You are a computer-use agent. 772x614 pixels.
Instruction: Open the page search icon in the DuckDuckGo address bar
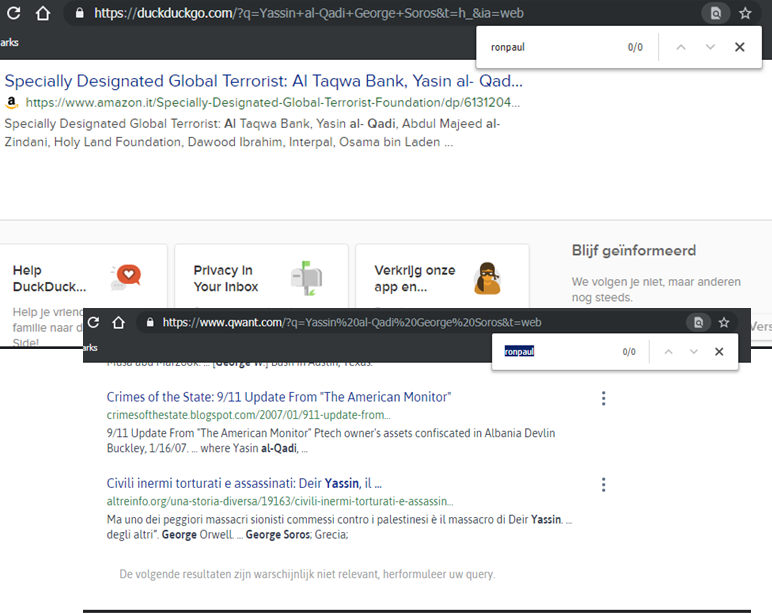coord(715,13)
